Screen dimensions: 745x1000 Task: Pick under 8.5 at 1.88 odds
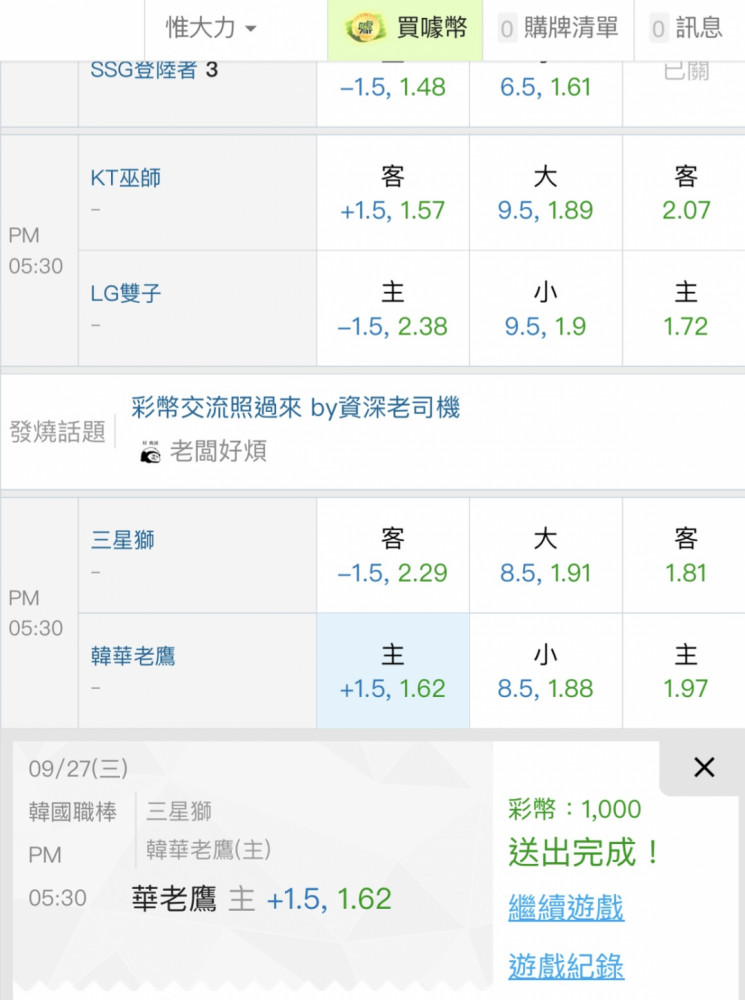[545, 671]
